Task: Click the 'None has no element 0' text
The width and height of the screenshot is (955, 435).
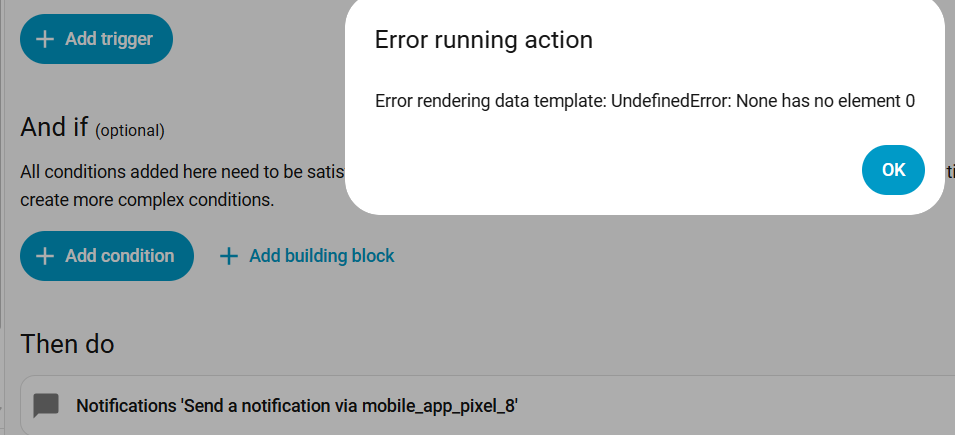Action: point(825,101)
